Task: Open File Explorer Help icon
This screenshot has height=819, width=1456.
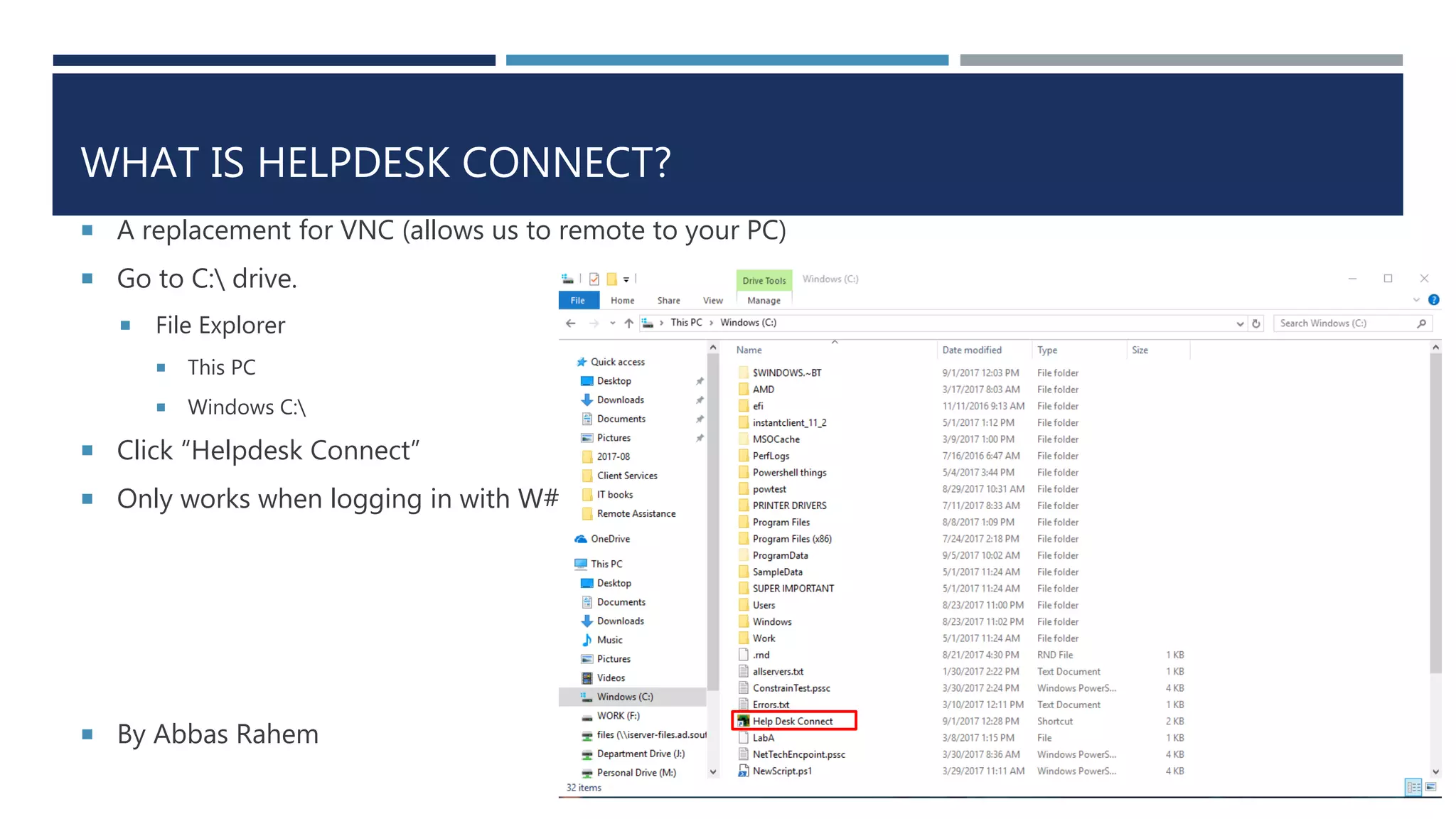Action: [x=1434, y=300]
